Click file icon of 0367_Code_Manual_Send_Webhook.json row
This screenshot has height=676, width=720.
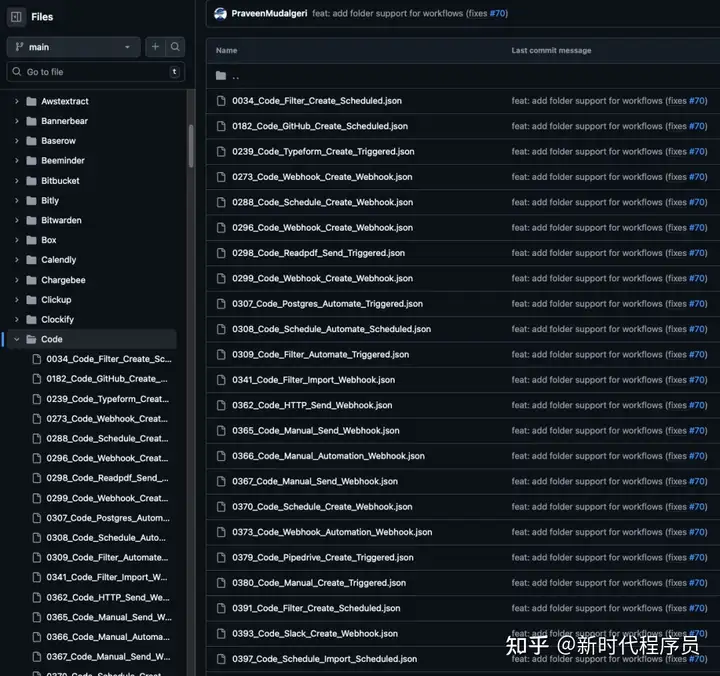pos(221,481)
